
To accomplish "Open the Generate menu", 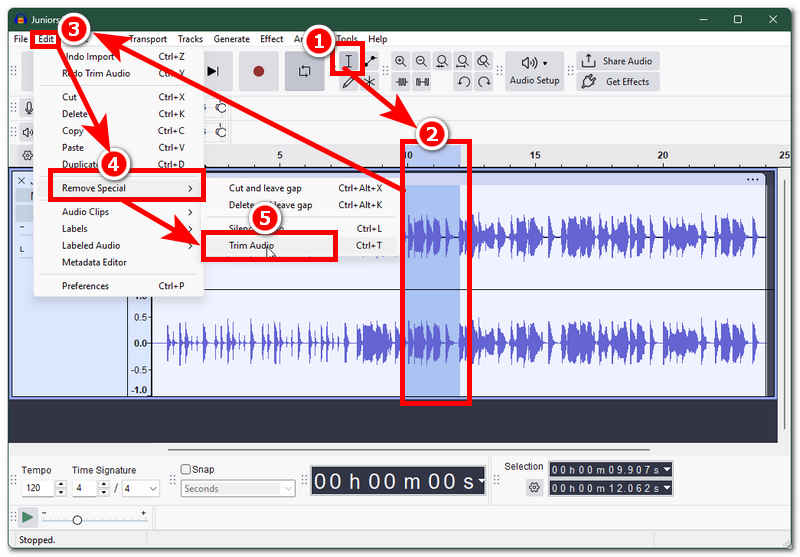I will [x=231, y=39].
